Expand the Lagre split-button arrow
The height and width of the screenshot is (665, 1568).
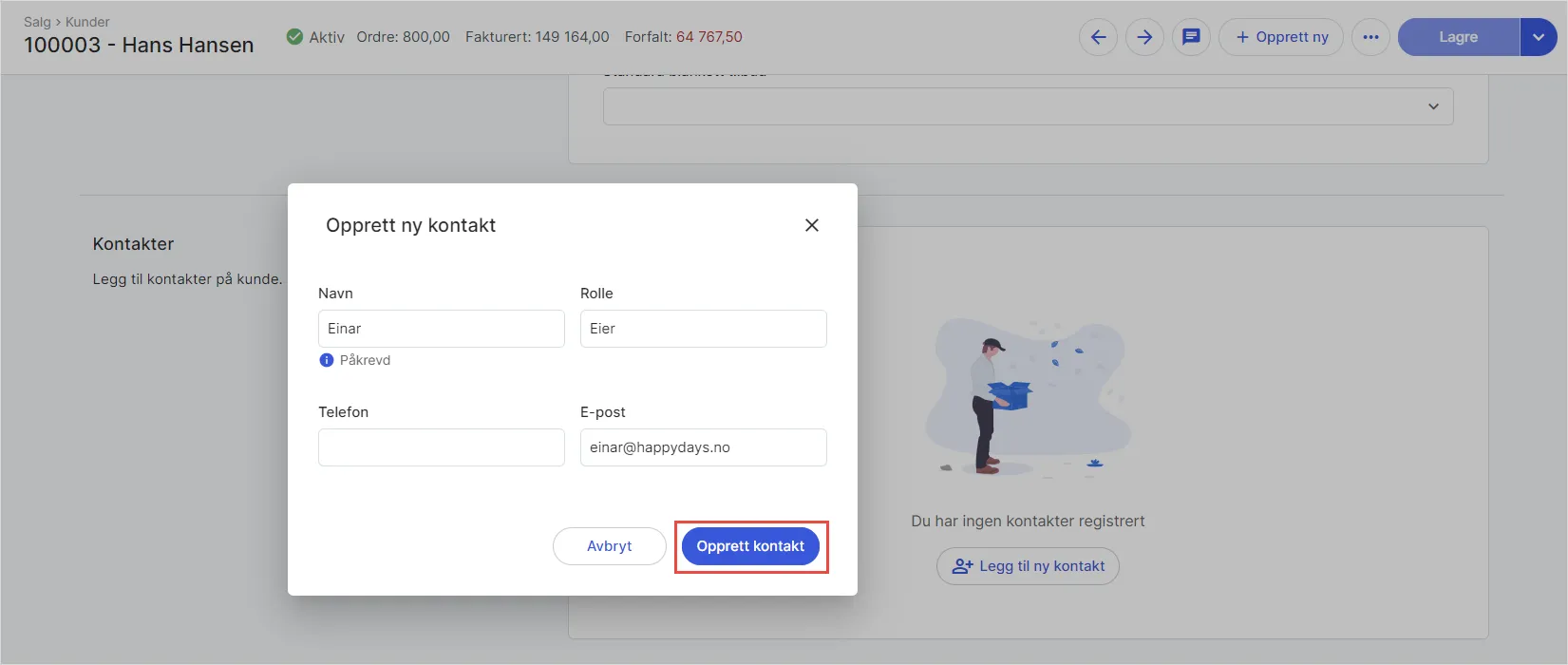[1538, 37]
